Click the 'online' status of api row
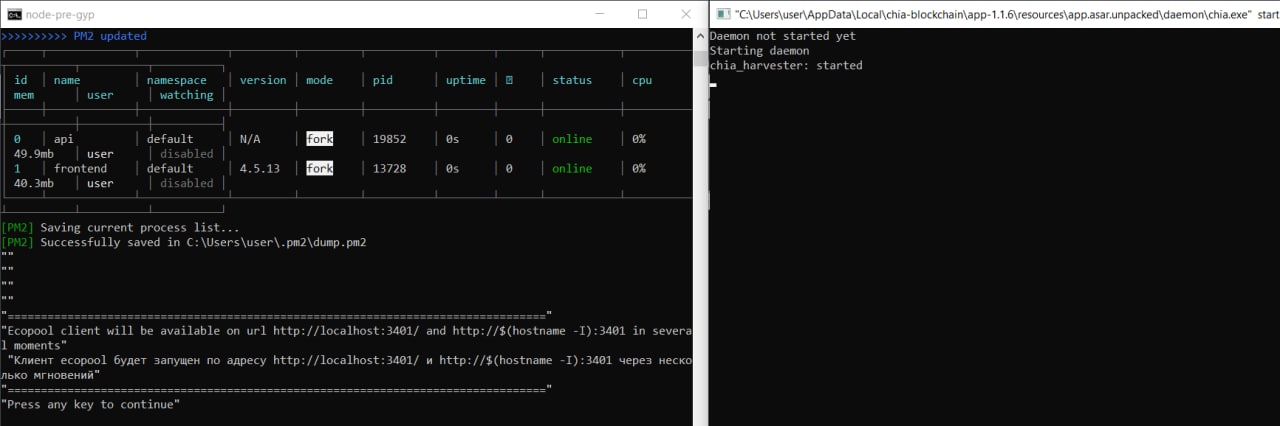The height and width of the screenshot is (426, 1280). [x=572, y=139]
